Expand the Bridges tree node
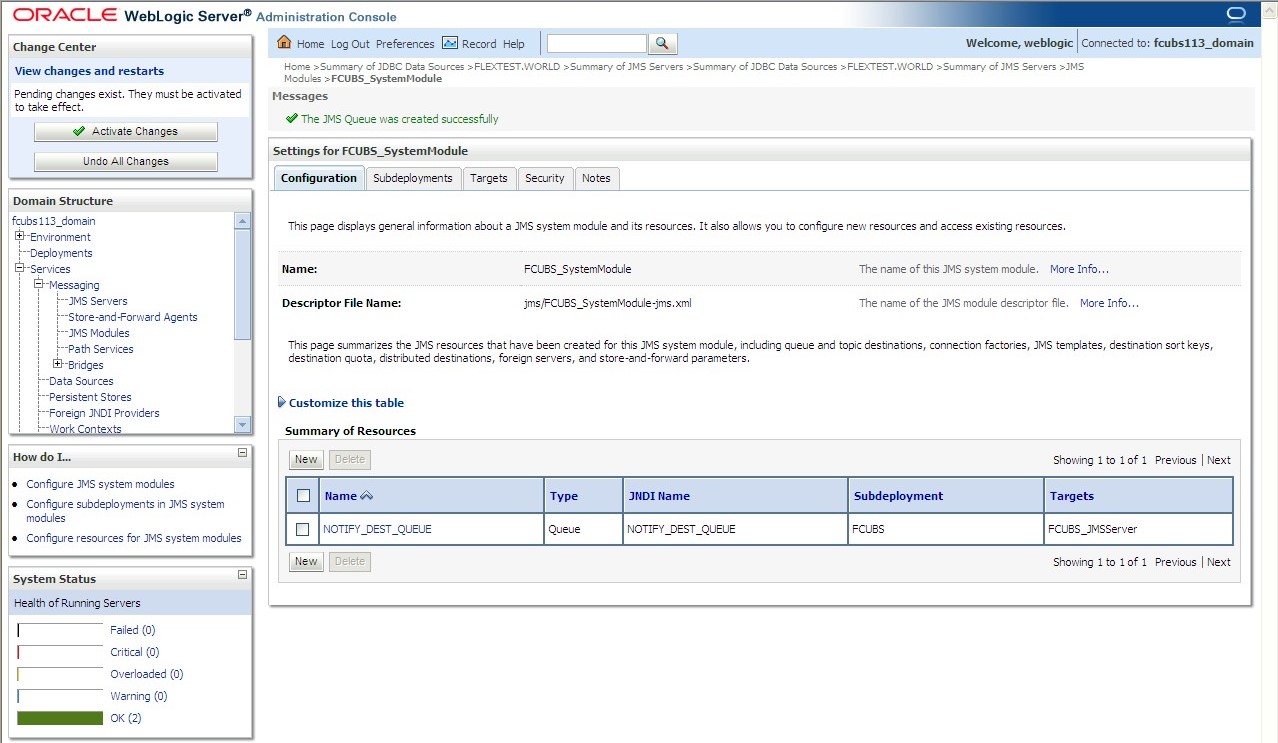 pos(58,364)
